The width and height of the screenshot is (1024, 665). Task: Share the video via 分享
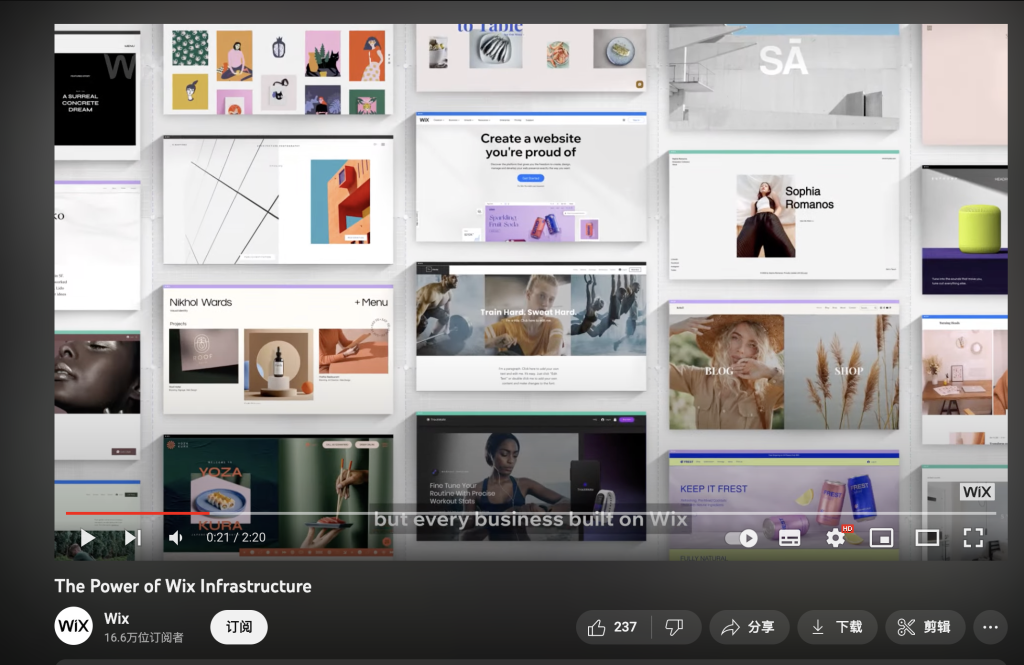click(x=749, y=627)
